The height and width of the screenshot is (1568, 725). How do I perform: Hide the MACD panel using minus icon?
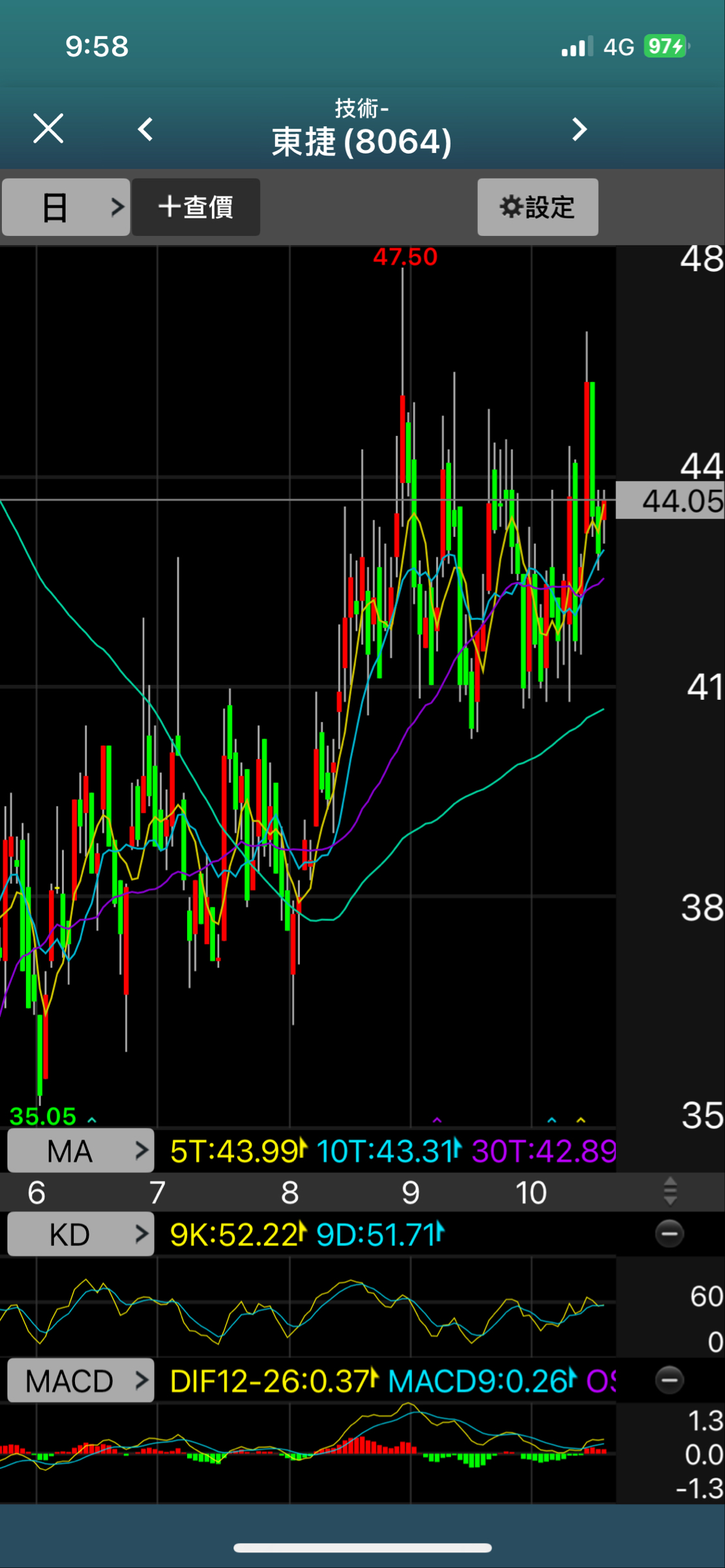tap(669, 1380)
